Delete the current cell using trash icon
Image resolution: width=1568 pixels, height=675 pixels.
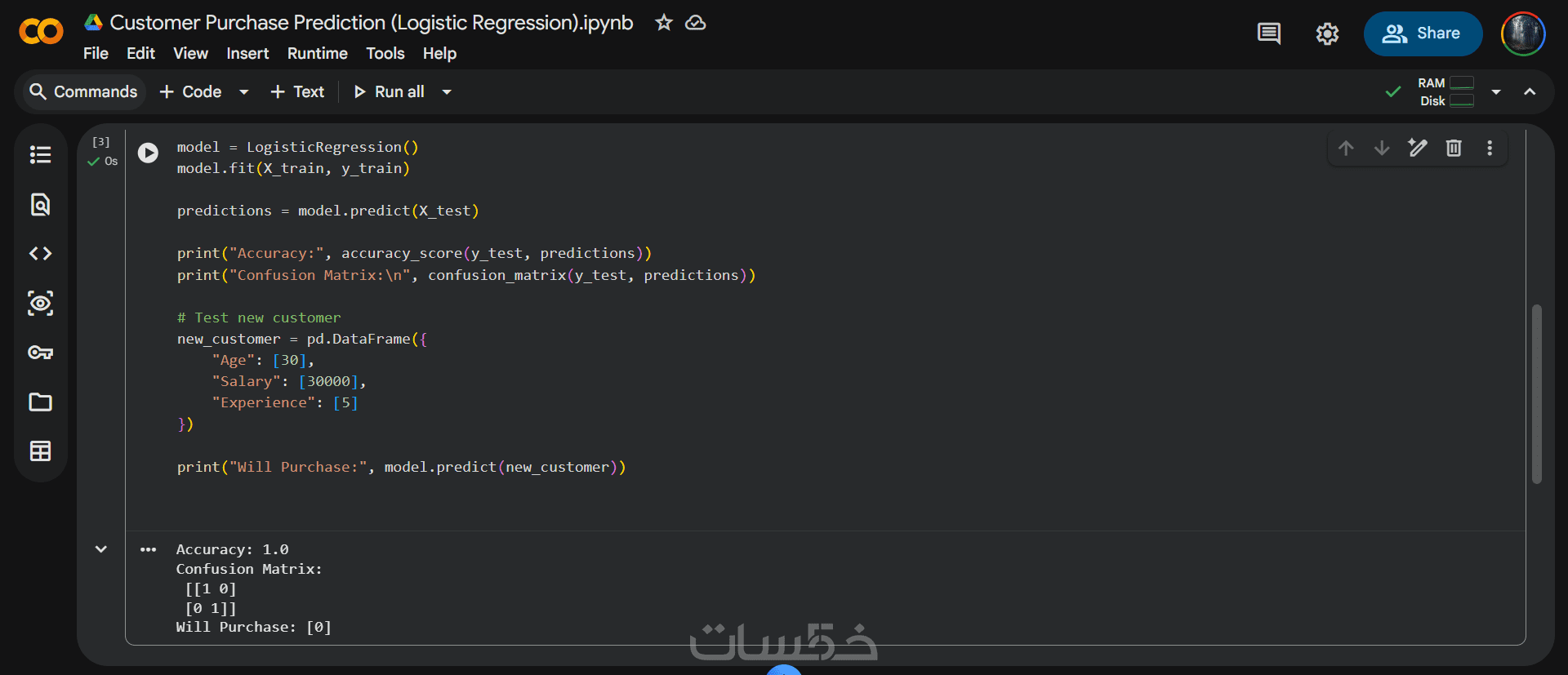[x=1454, y=148]
